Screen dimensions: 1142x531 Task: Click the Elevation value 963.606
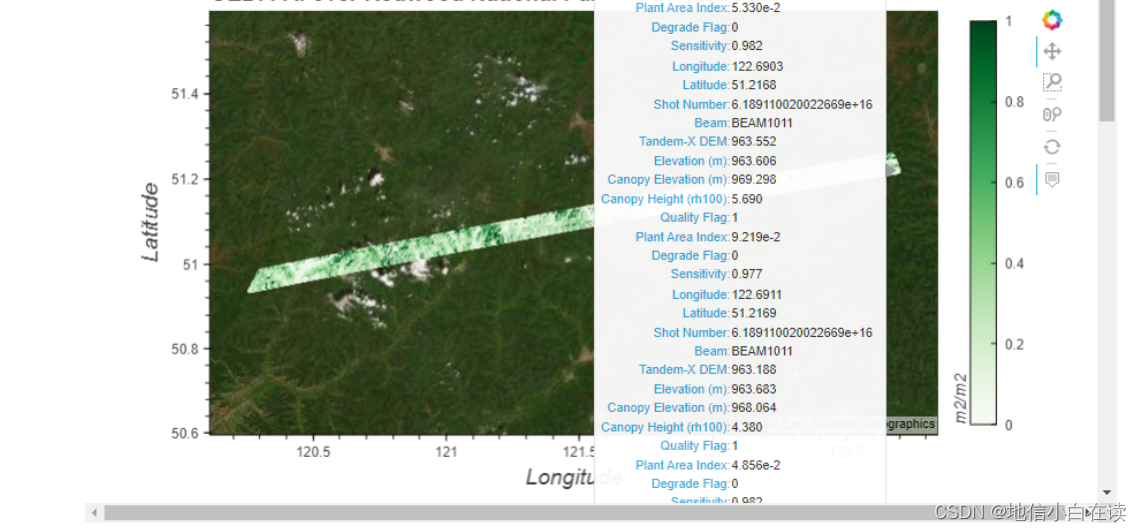coord(754,161)
